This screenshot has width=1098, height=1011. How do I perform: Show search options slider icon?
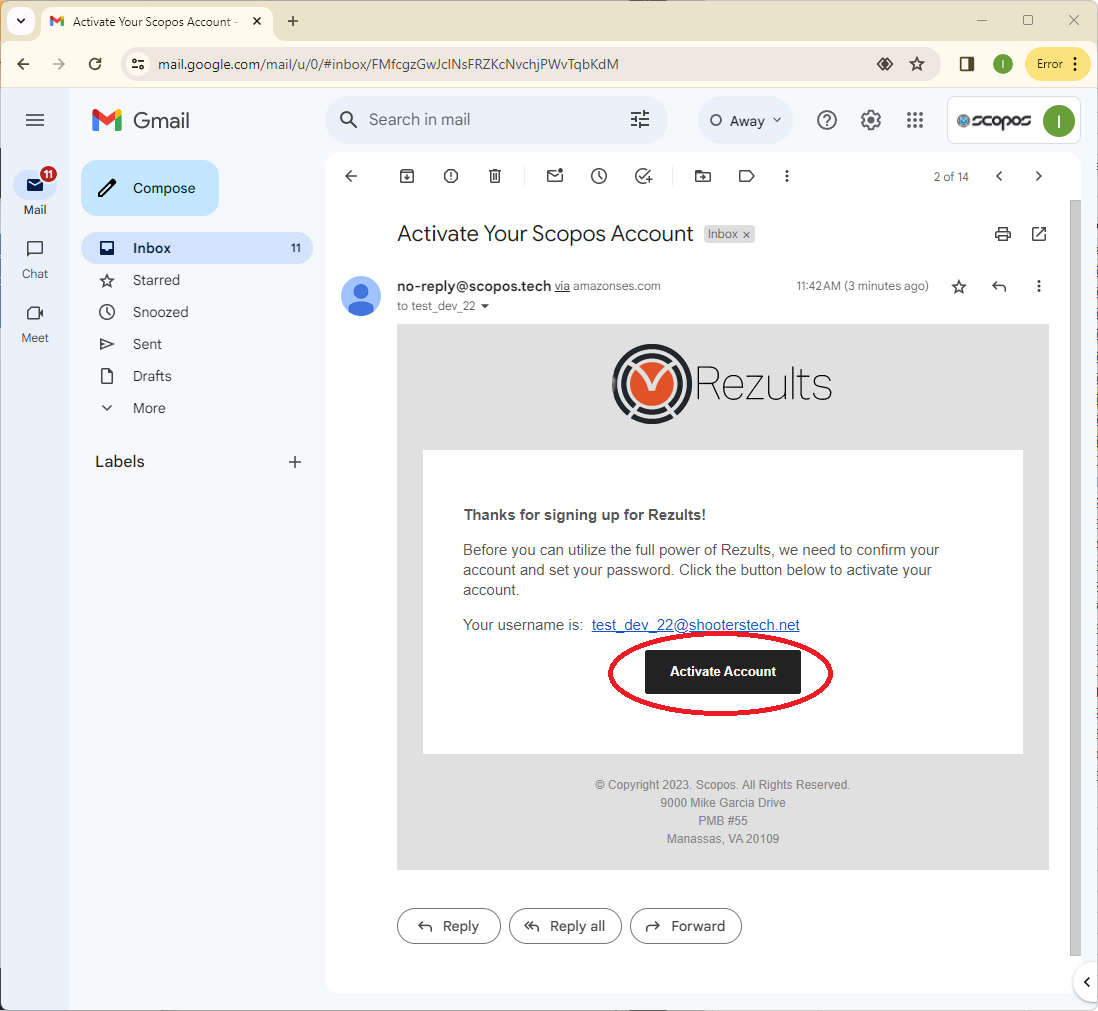pyautogui.click(x=640, y=120)
